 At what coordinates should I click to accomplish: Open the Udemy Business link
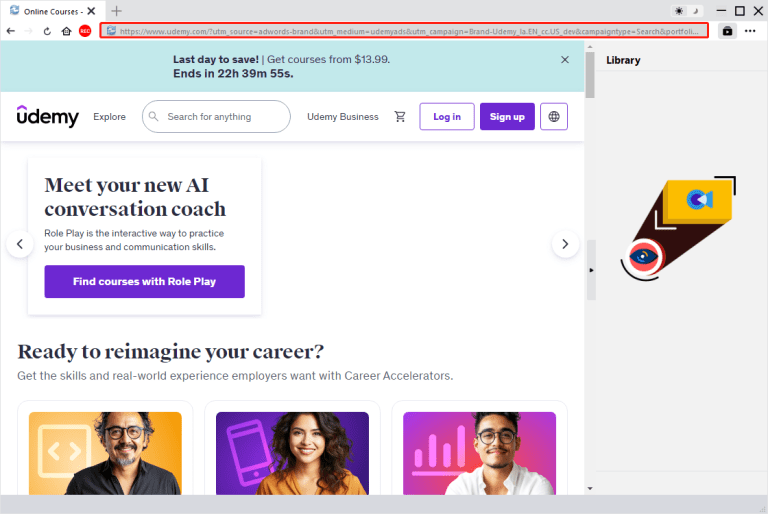[x=343, y=117]
